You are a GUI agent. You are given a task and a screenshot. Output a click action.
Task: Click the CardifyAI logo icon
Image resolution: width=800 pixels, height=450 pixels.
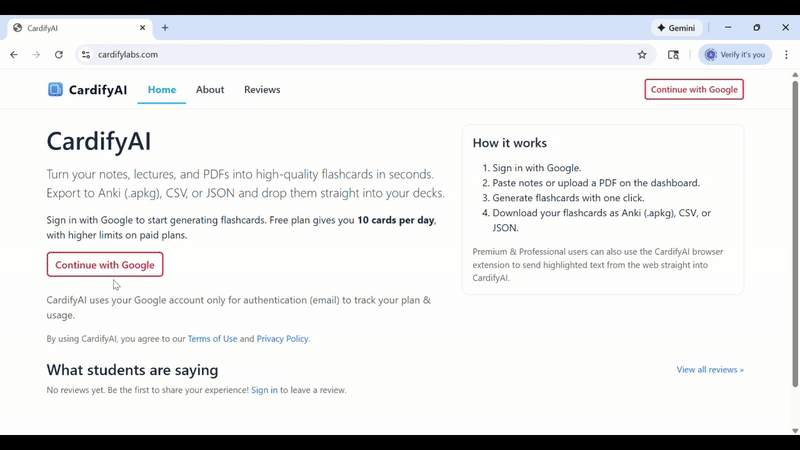(55, 89)
